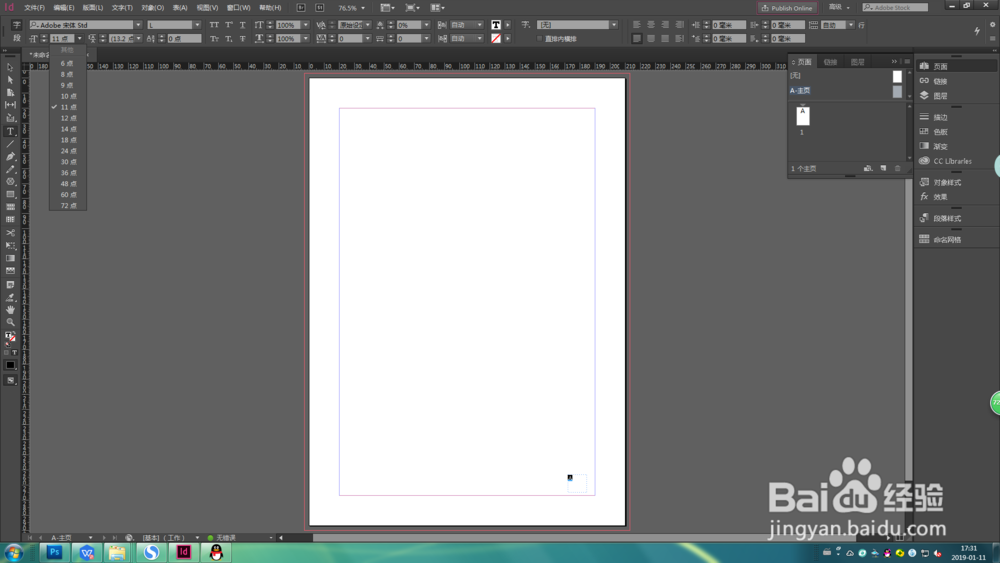Select the Rectangle Frame tool
This screenshot has height=563, width=1000.
pyautogui.click(x=10, y=182)
